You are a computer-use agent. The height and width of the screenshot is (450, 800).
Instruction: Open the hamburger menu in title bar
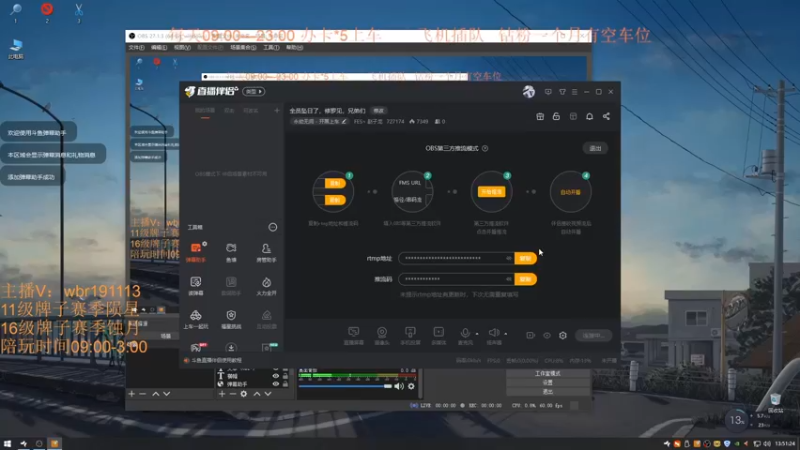pos(574,92)
